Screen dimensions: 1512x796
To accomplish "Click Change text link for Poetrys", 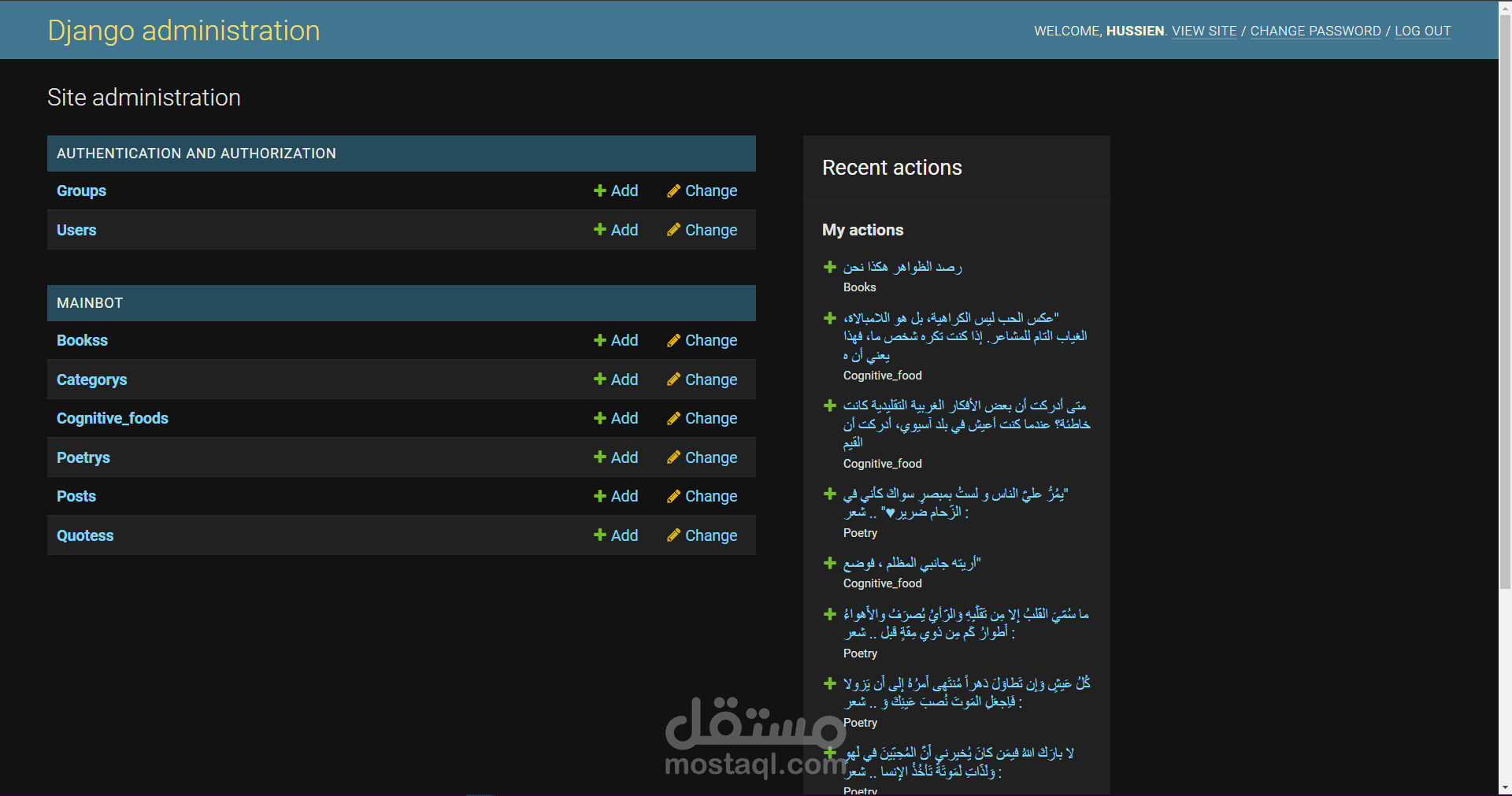I will tap(711, 457).
